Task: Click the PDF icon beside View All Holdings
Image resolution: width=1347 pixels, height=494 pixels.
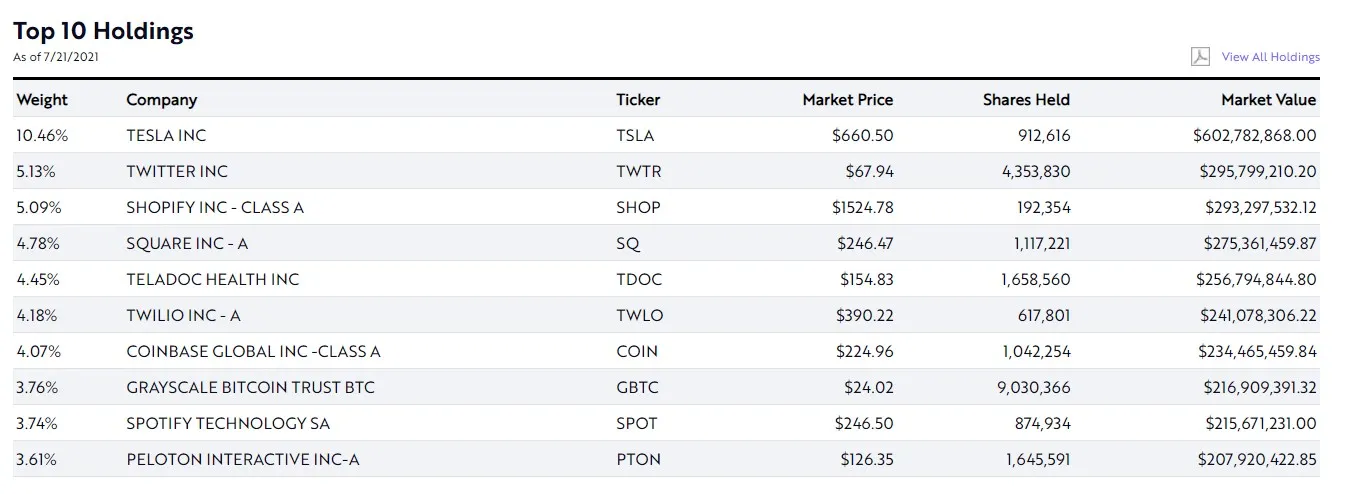Action: (x=1200, y=57)
